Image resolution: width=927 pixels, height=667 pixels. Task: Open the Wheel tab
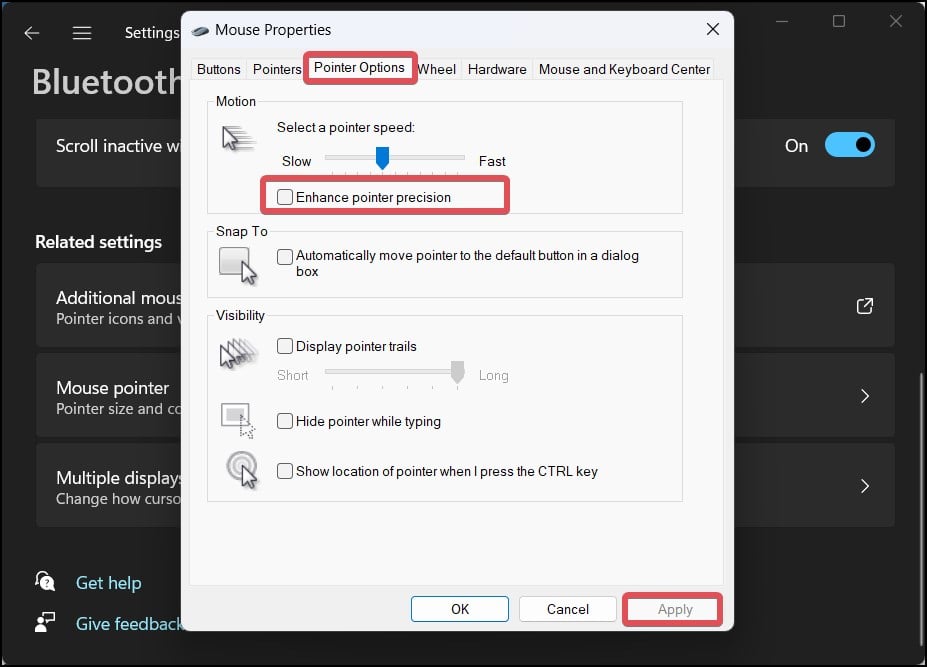(x=437, y=69)
